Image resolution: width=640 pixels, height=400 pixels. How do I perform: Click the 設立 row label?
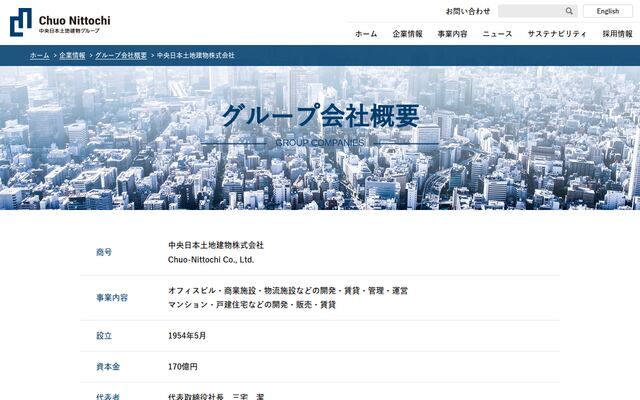pyautogui.click(x=104, y=336)
